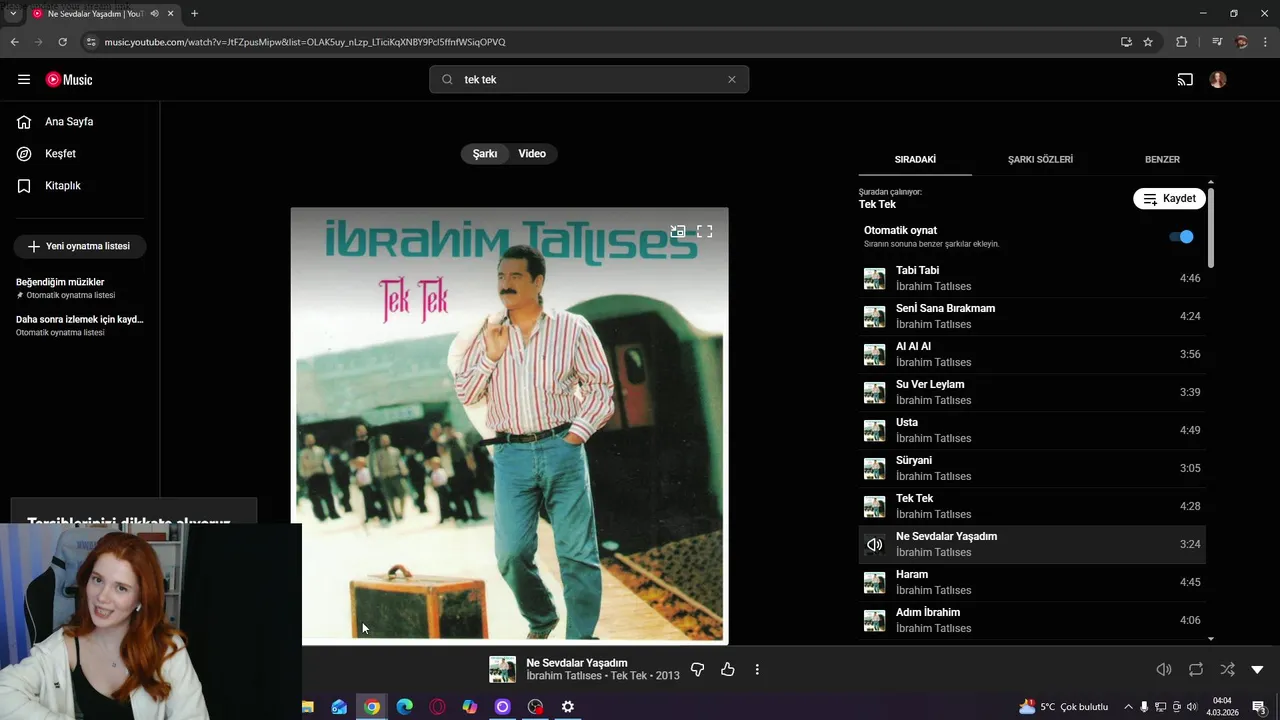Bookmark this page with the star icon

tap(1148, 42)
